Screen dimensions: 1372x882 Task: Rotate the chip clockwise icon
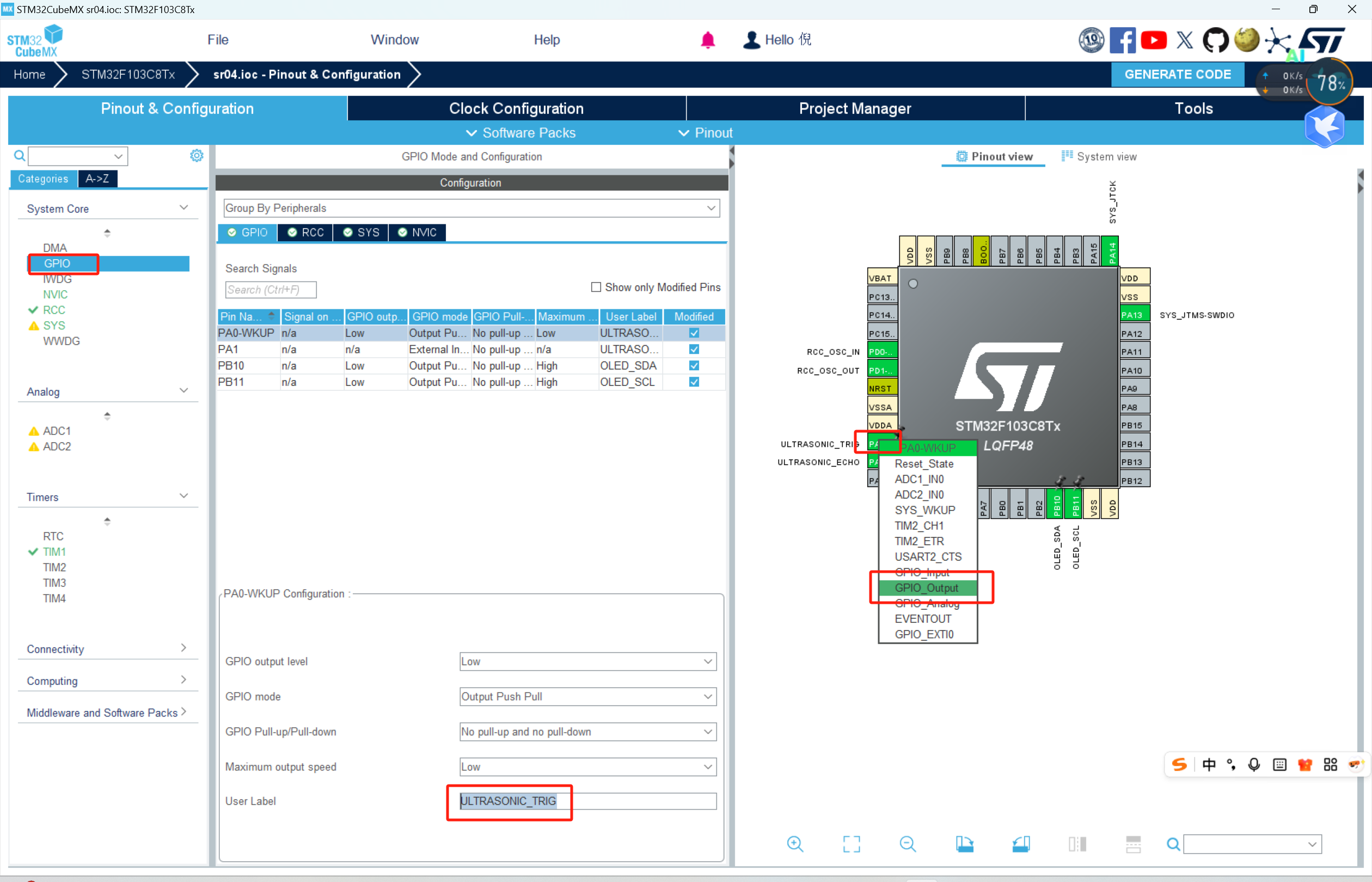(x=964, y=844)
